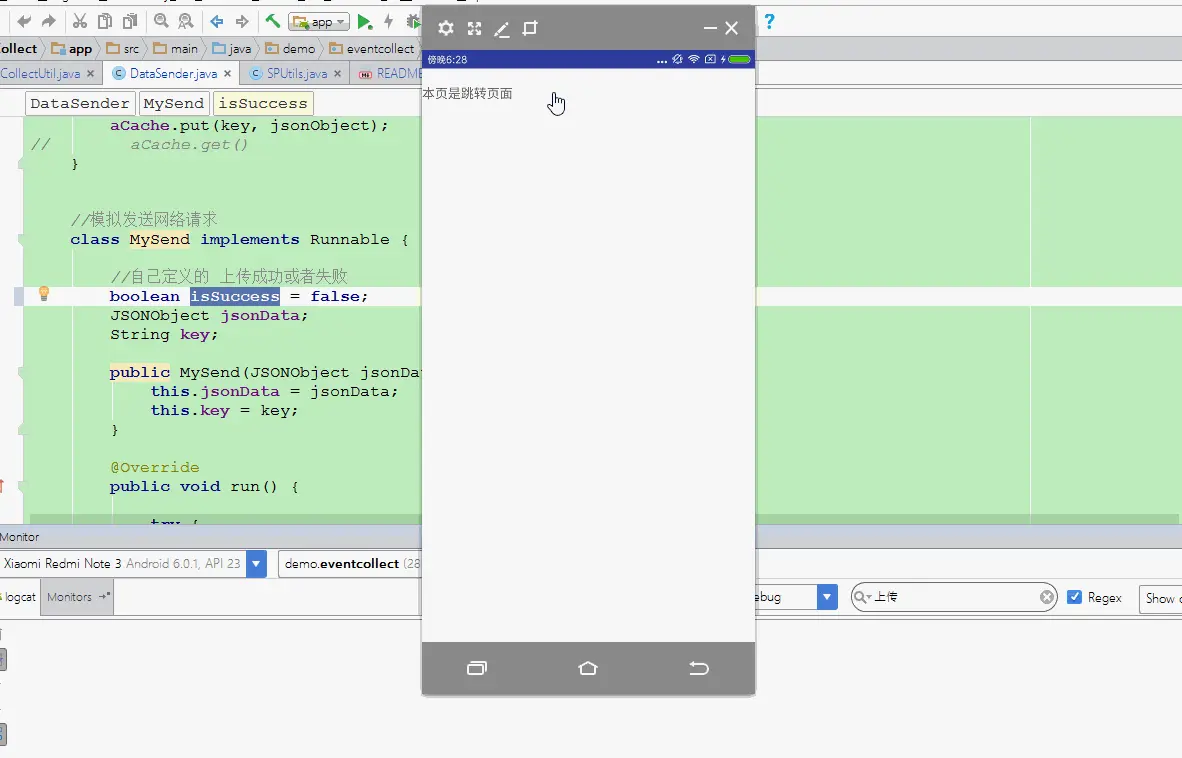
Task: Go to the java breadcrumb folder
Action: point(231,49)
